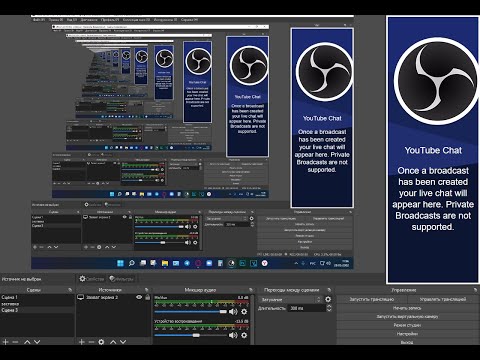Image resolution: width=480 pixels, height=360 pixels.
Task: Click the YouTube Chat dock panel
Action: [433, 149]
